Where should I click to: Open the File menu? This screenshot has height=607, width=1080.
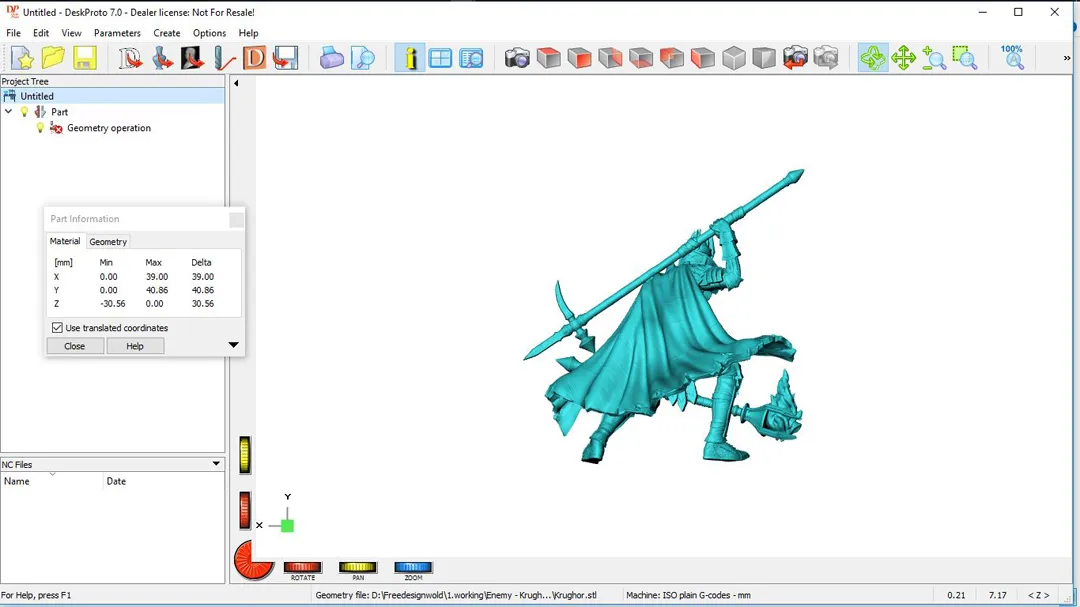coord(13,33)
